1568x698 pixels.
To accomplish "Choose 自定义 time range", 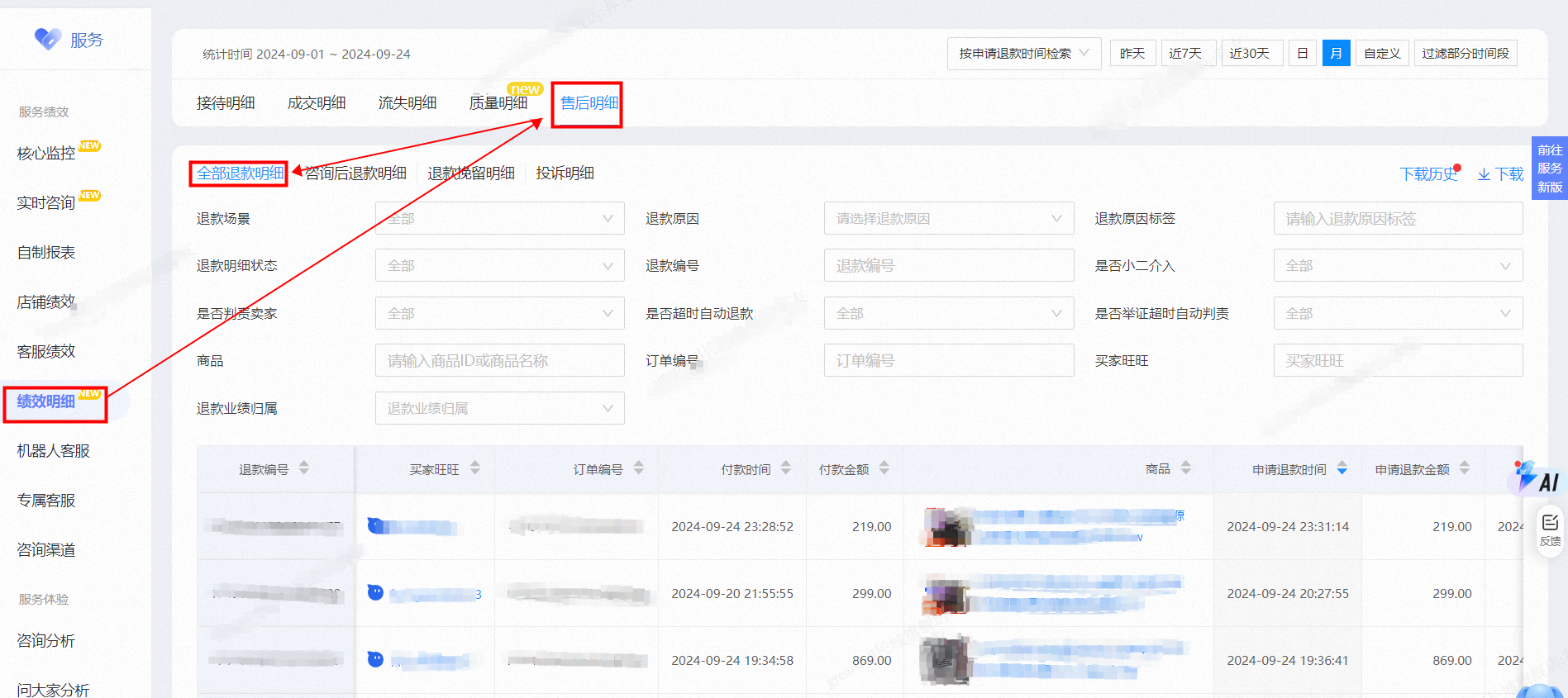I will pos(1382,54).
